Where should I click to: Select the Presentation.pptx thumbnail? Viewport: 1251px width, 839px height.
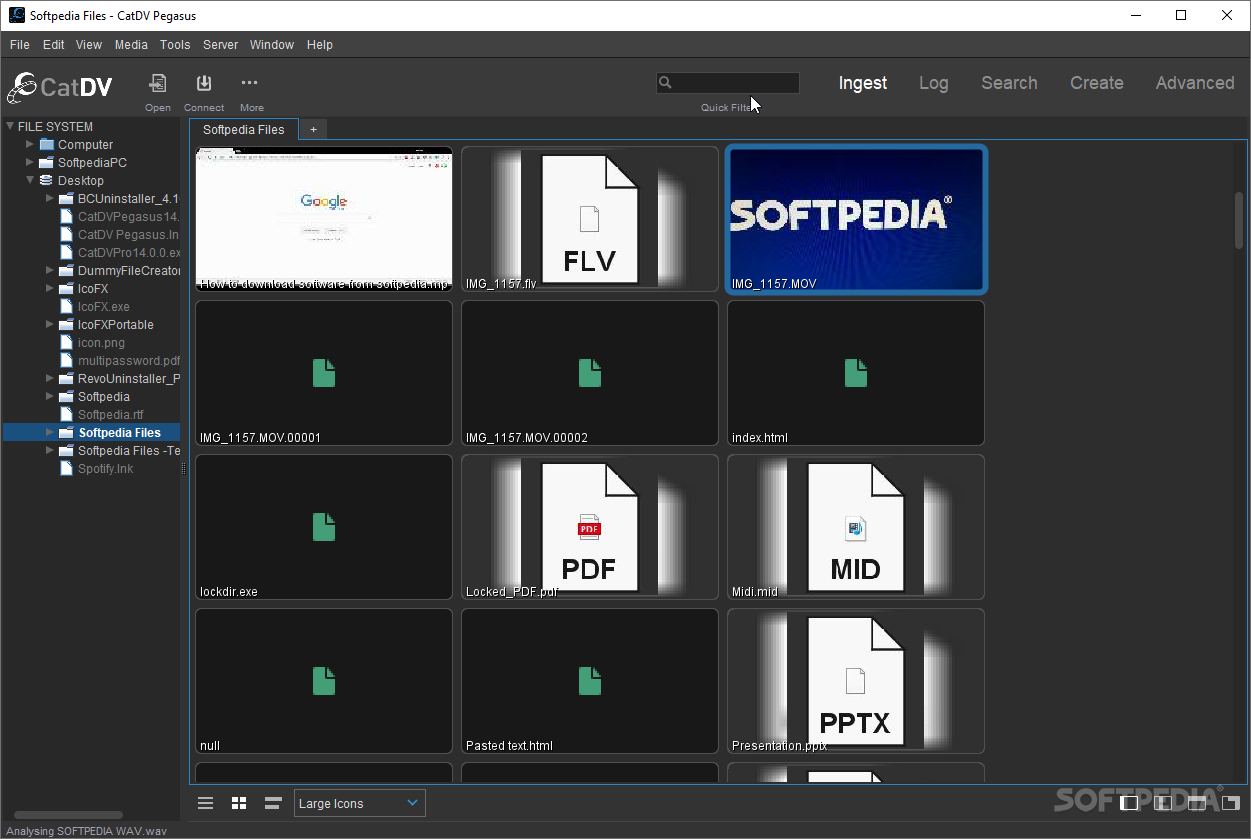point(856,681)
